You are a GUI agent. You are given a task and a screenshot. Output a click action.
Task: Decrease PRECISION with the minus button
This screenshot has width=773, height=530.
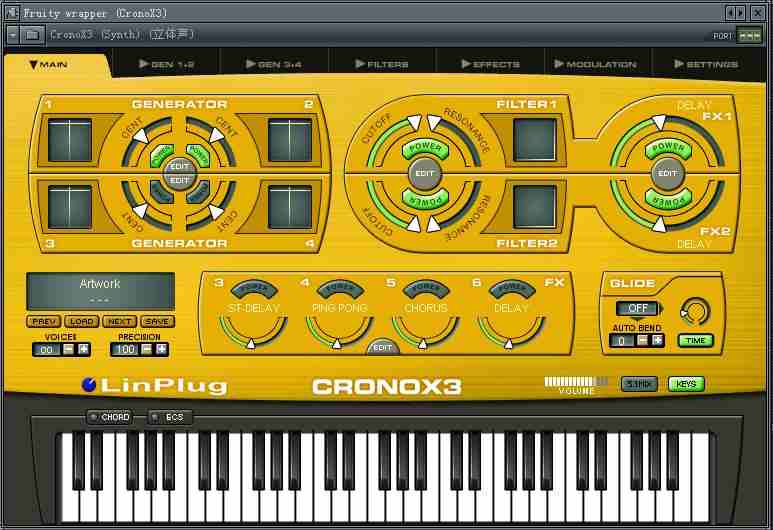tap(146, 350)
